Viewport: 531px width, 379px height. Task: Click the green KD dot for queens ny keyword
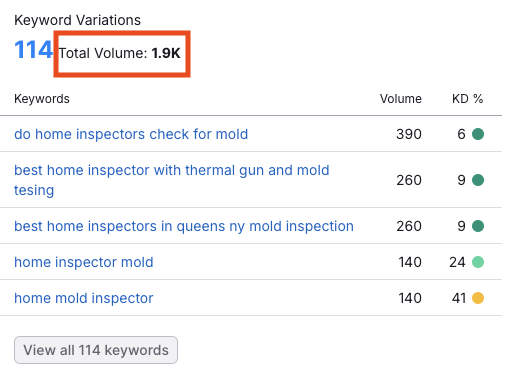tap(478, 226)
